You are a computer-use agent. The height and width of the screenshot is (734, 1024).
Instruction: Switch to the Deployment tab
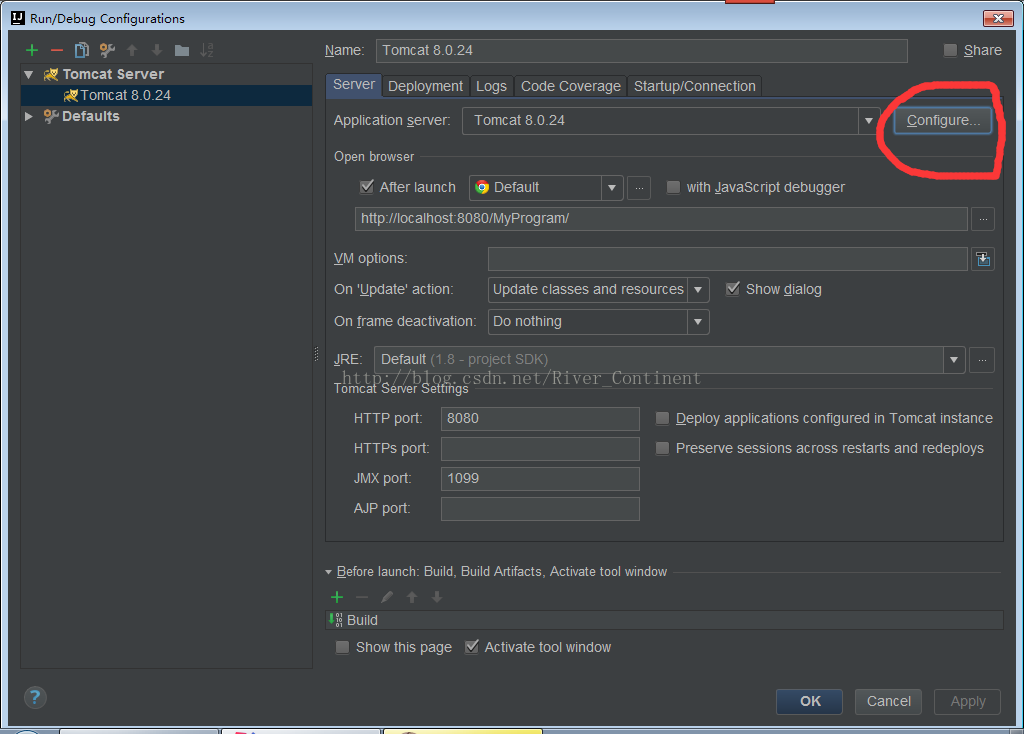coord(425,86)
